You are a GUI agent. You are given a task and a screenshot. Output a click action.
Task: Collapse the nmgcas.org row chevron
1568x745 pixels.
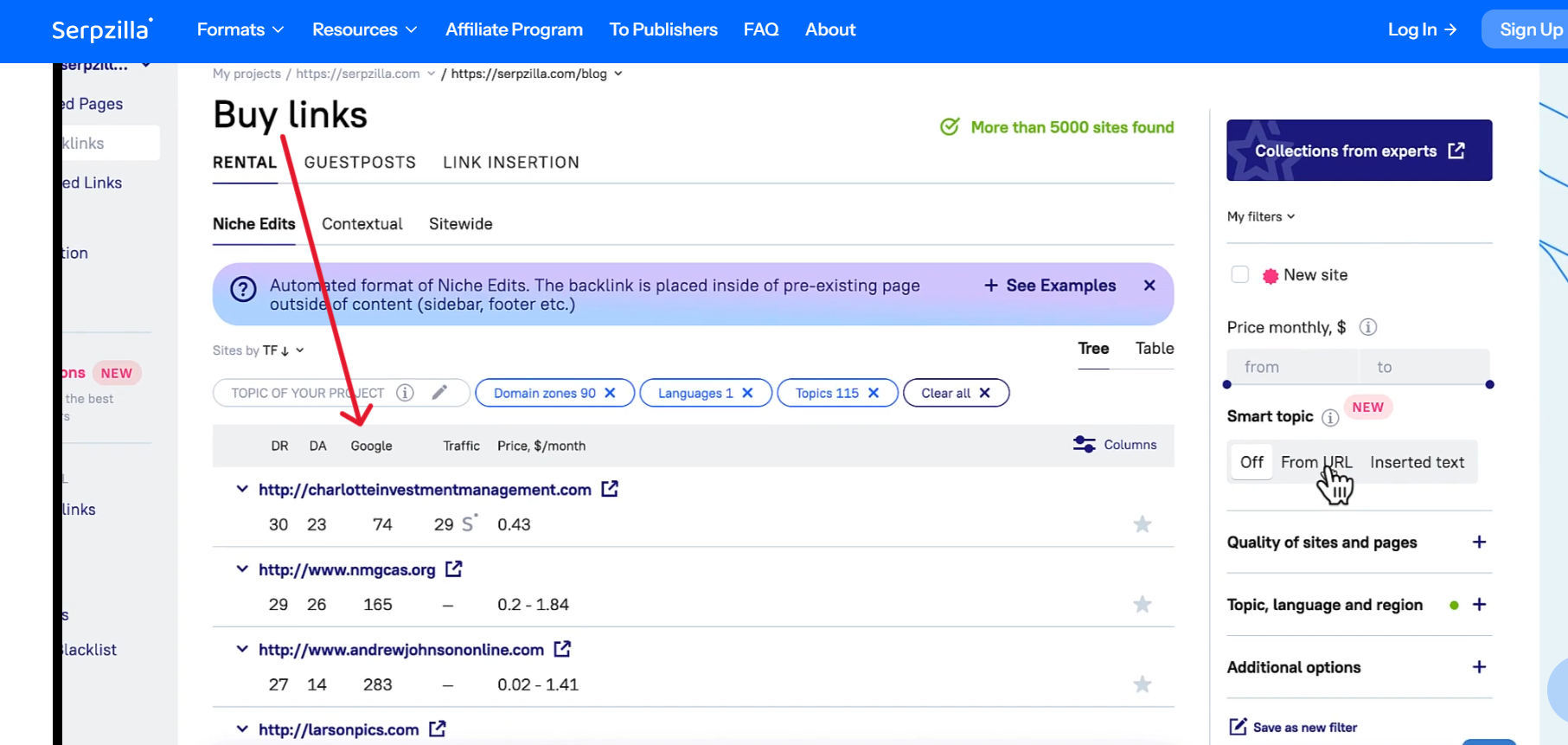click(x=242, y=568)
